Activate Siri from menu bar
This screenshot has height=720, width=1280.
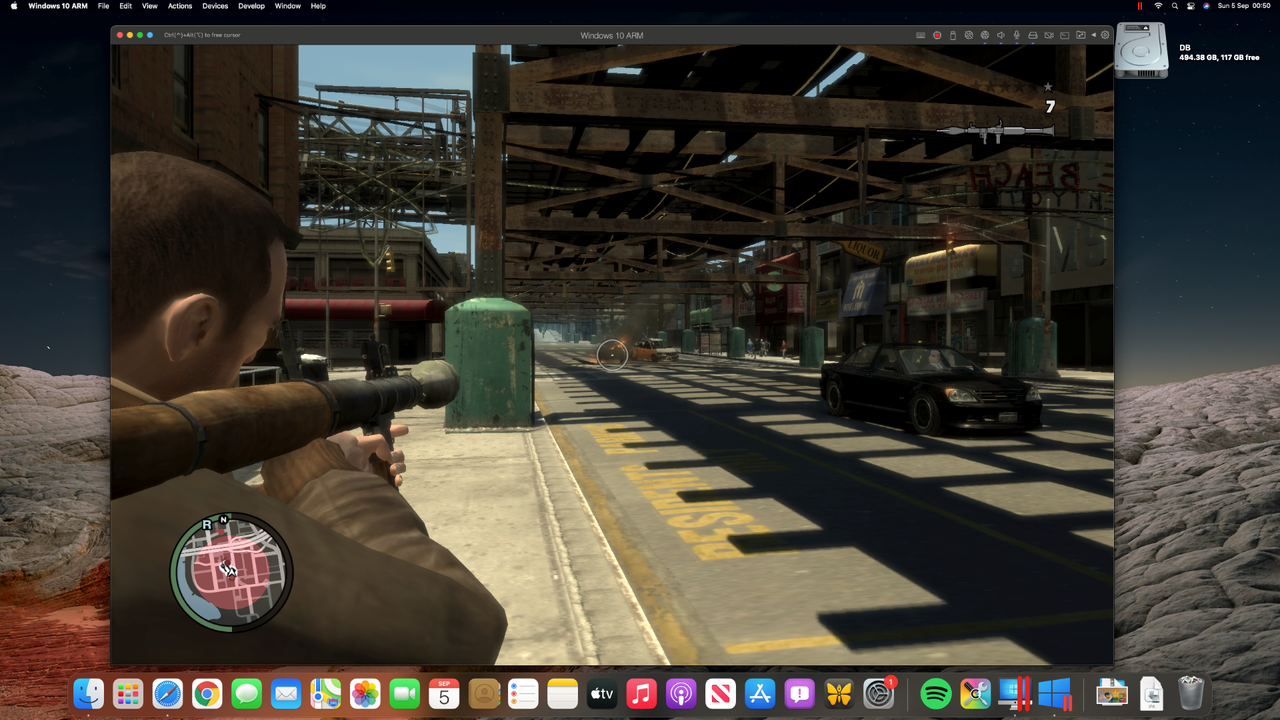coord(1207,6)
